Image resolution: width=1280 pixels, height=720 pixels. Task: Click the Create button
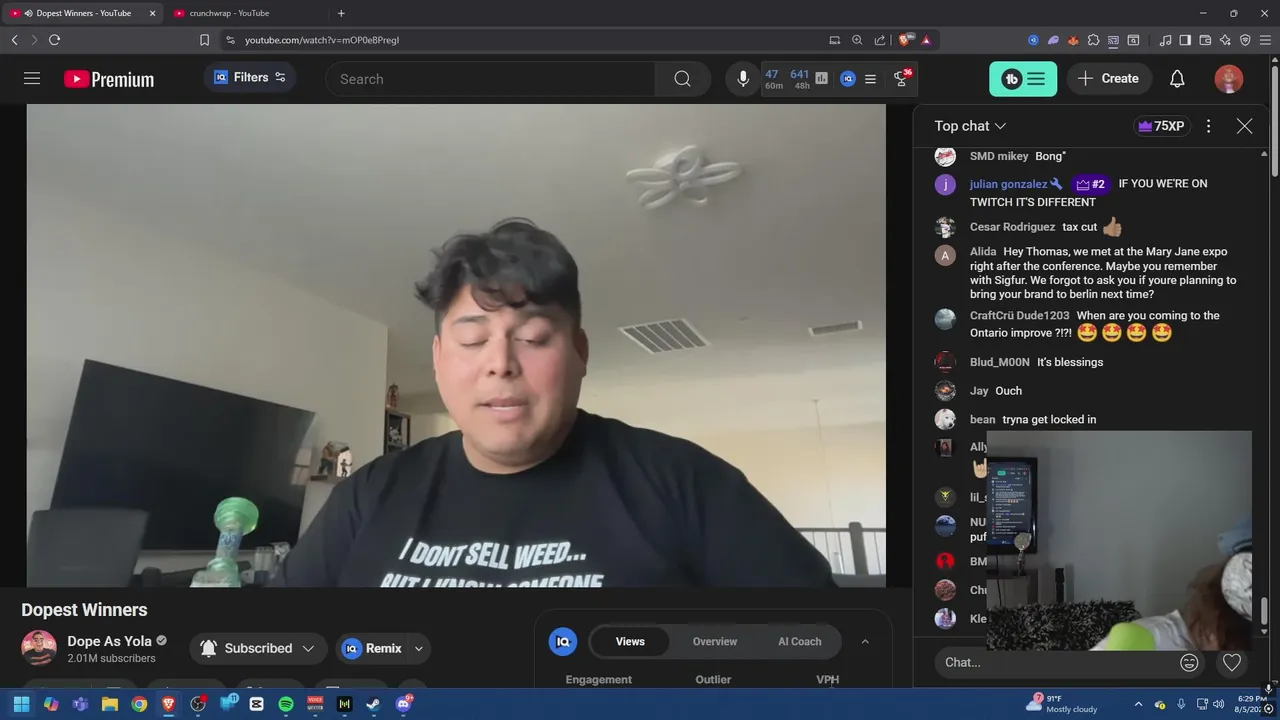[x=1109, y=78]
